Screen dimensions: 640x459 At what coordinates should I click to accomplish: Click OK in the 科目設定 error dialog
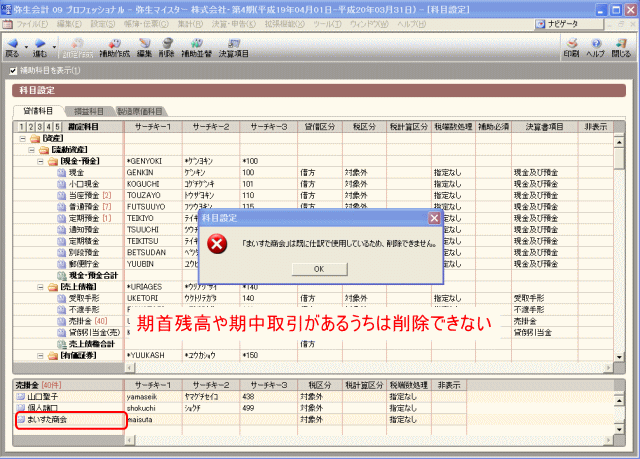click(320, 269)
